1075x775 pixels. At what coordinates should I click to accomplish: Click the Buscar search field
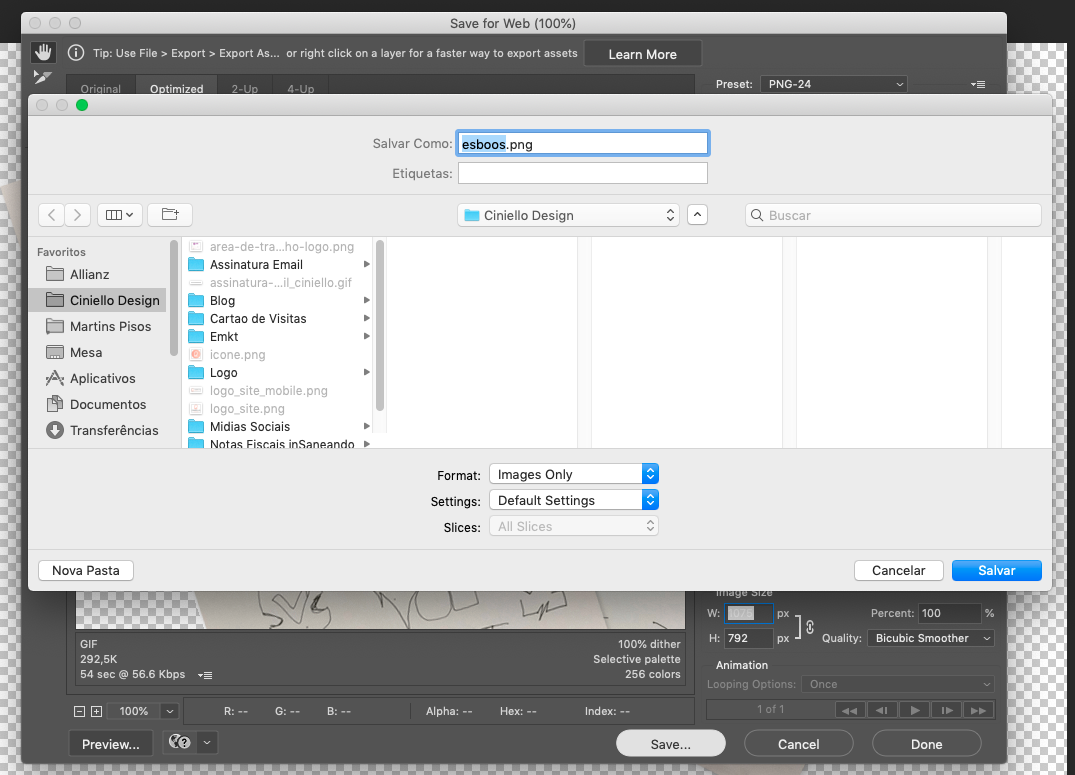click(x=893, y=215)
